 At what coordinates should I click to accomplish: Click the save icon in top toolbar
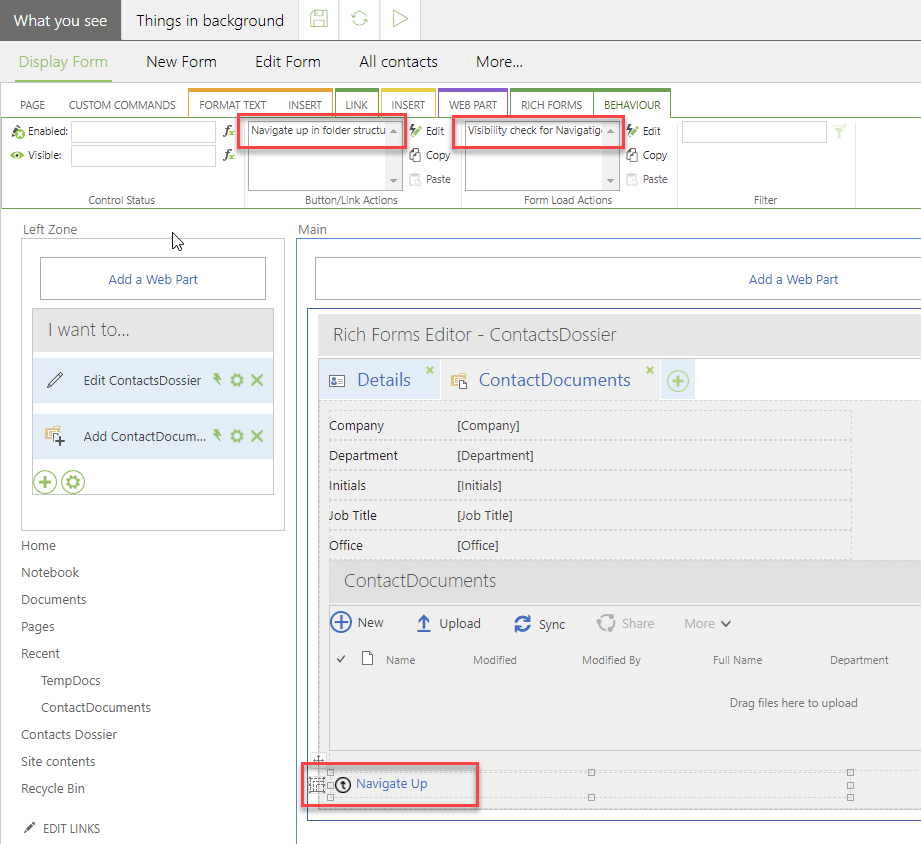pyautogui.click(x=318, y=20)
